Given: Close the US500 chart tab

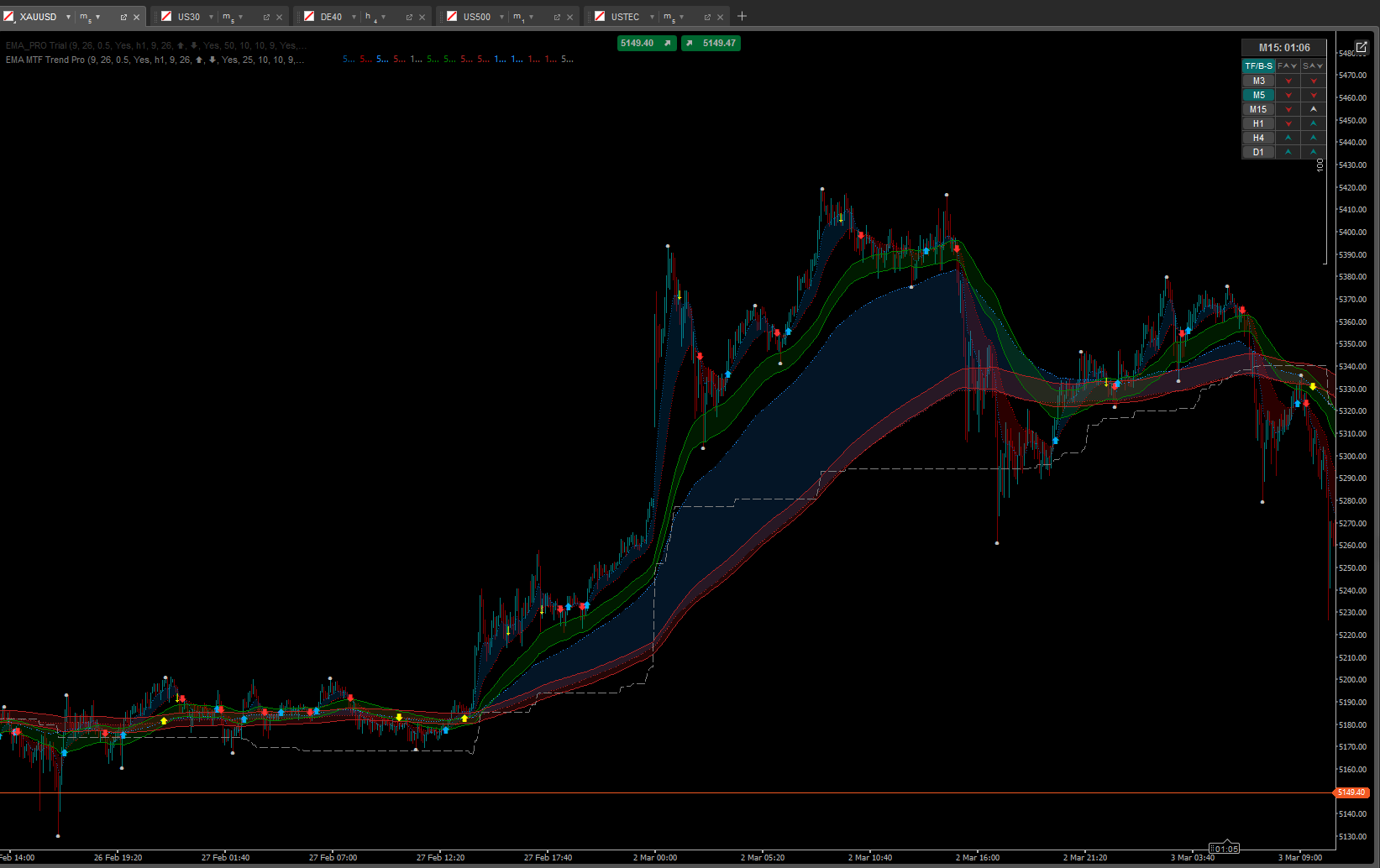Looking at the screenshot, I should tap(569, 18).
